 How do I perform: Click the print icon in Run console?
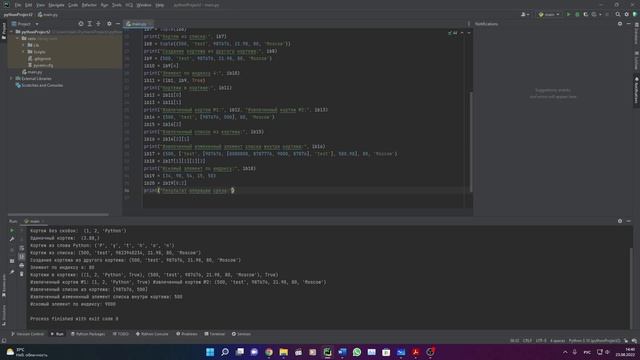tap(22, 265)
